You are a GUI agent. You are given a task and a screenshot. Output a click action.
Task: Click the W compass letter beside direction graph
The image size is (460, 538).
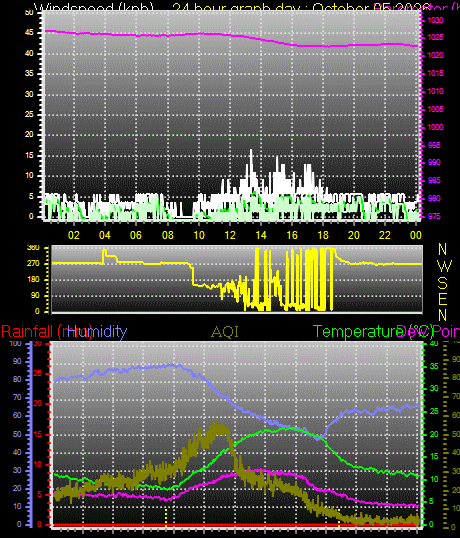coord(445,266)
